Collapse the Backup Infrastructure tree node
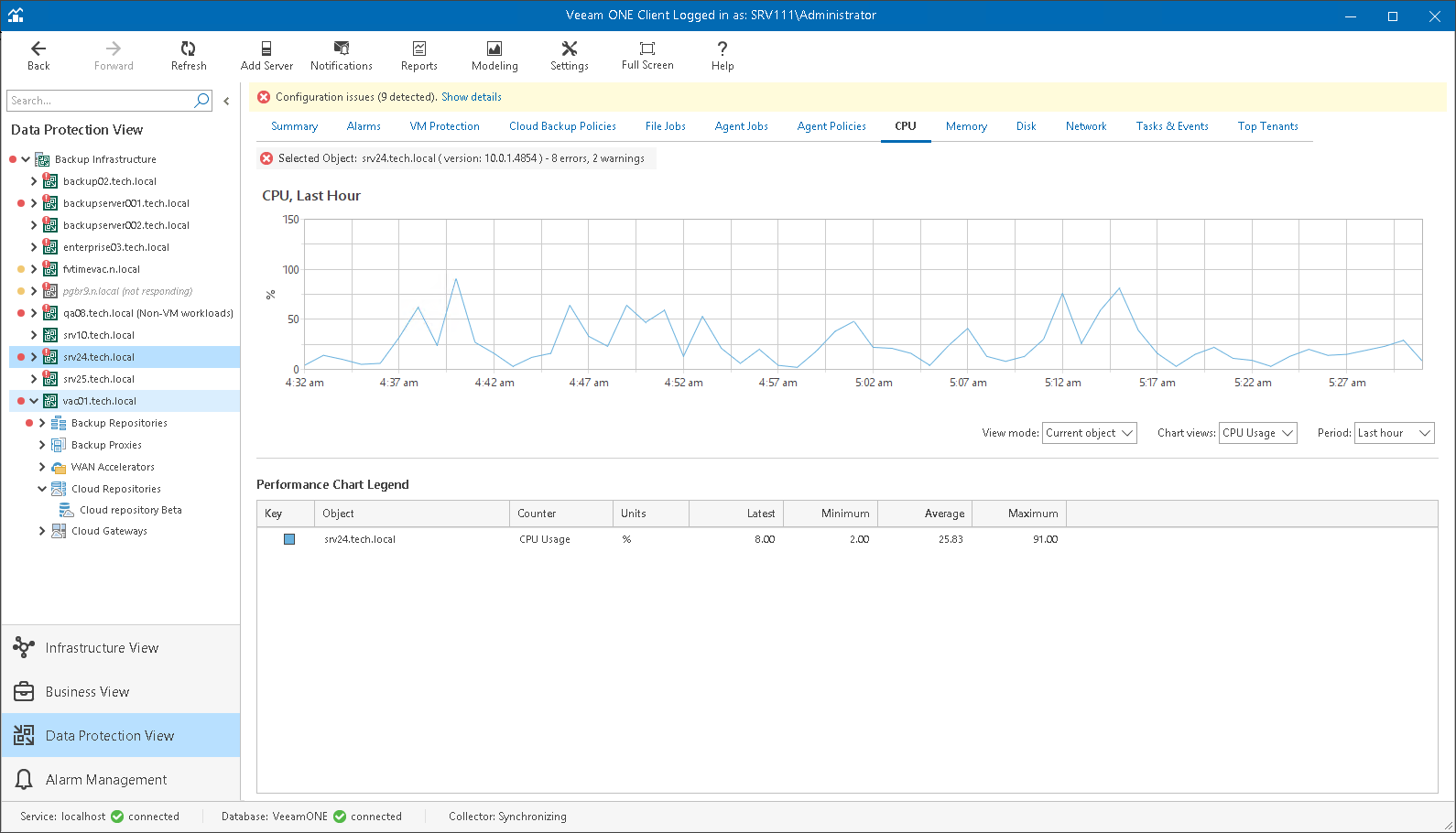The image size is (1456, 833). click(x=26, y=159)
